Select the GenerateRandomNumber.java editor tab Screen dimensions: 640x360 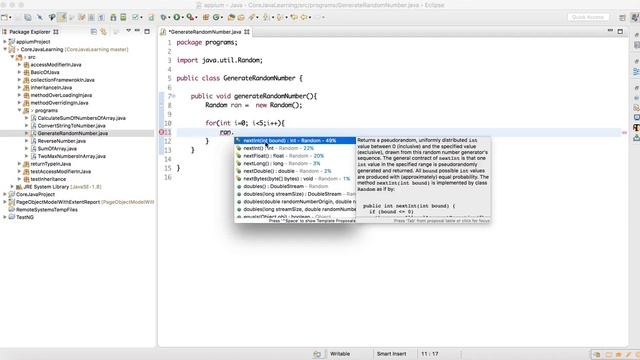pyautogui.click(x=205, y=31)
